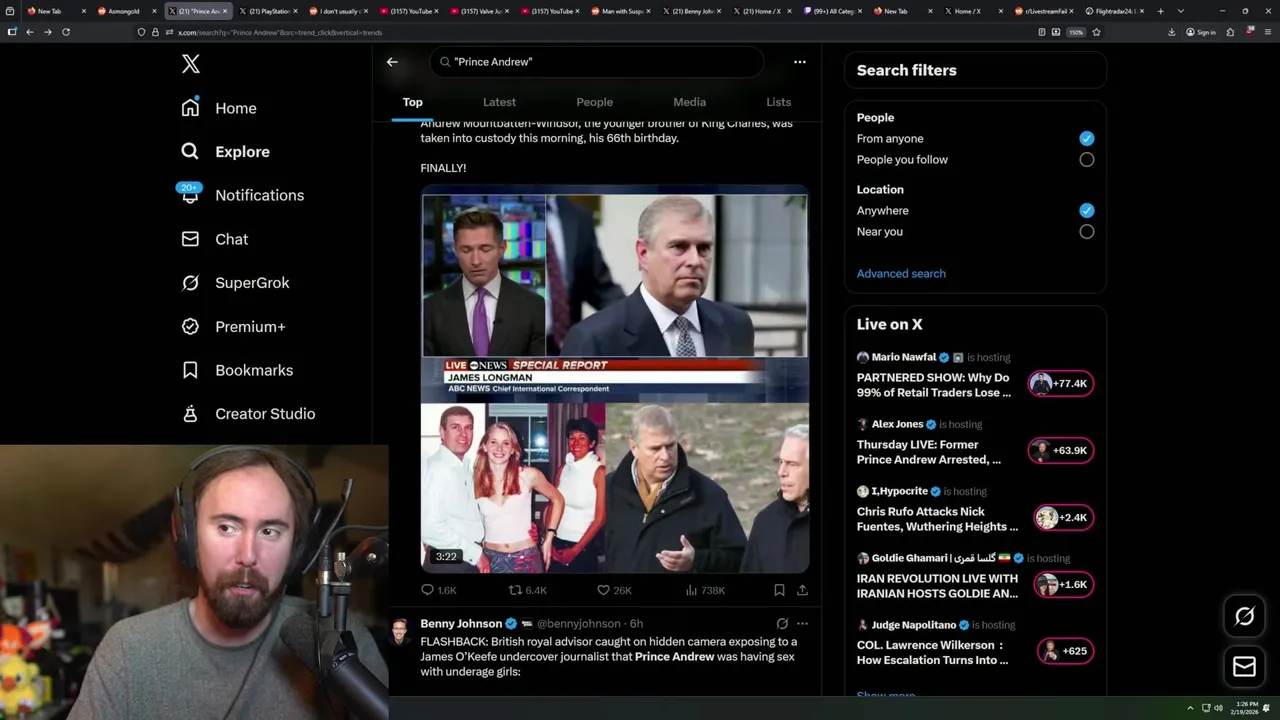1280x720 pixels.
Task: Open Creator Studio in the sidebar
Action: pos(248,414)
